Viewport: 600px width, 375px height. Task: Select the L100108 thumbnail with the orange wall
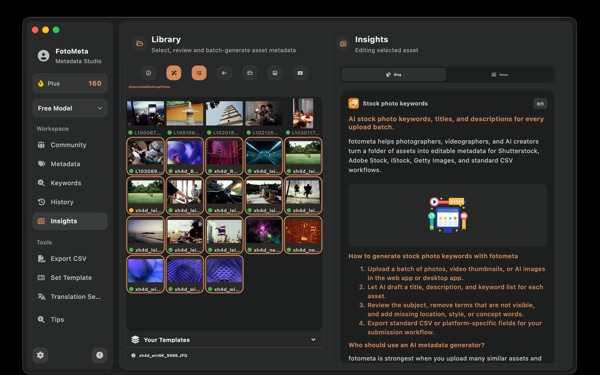pyautogui.click(x=185, y=113)
